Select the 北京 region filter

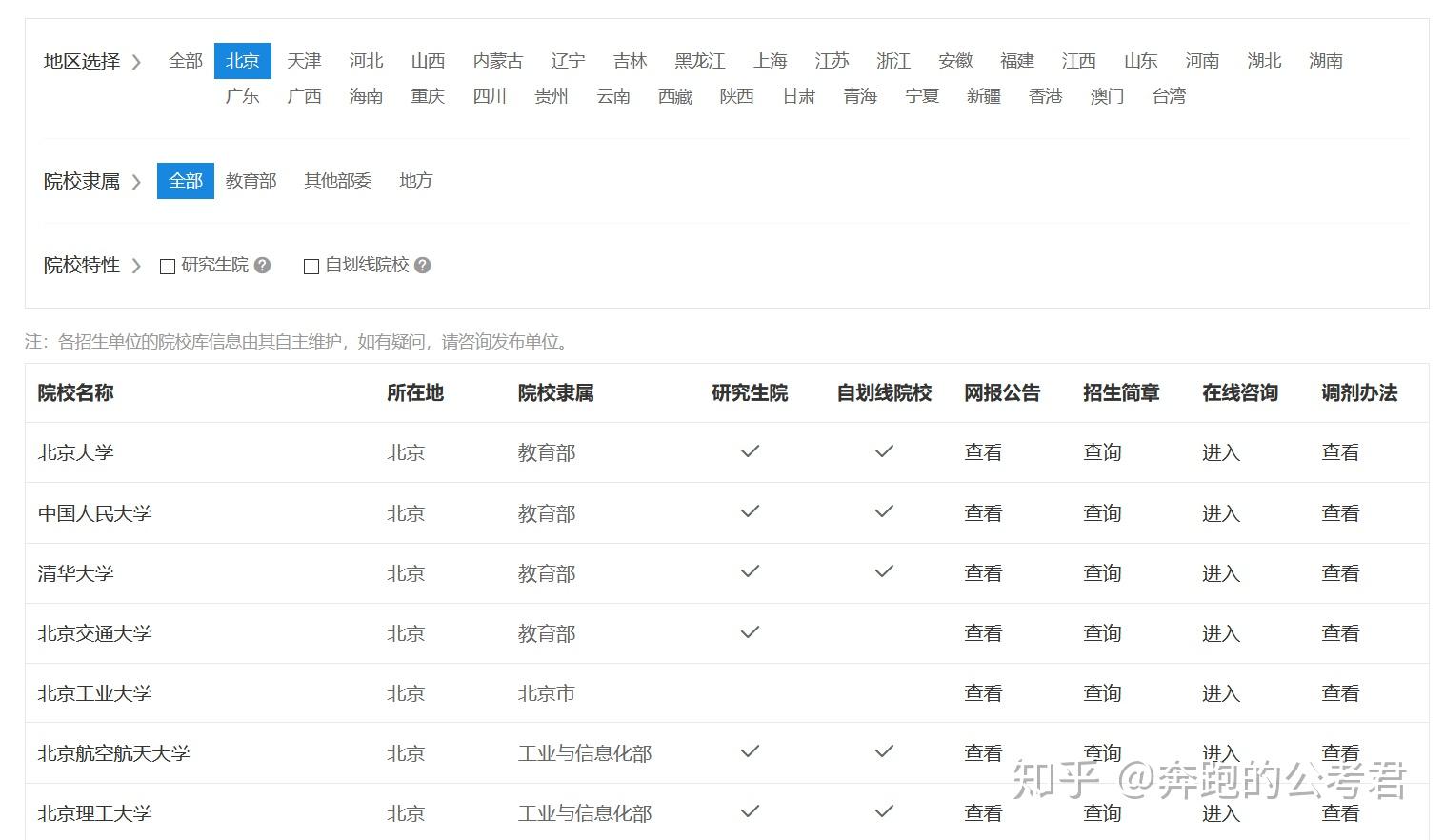(243, 61)
